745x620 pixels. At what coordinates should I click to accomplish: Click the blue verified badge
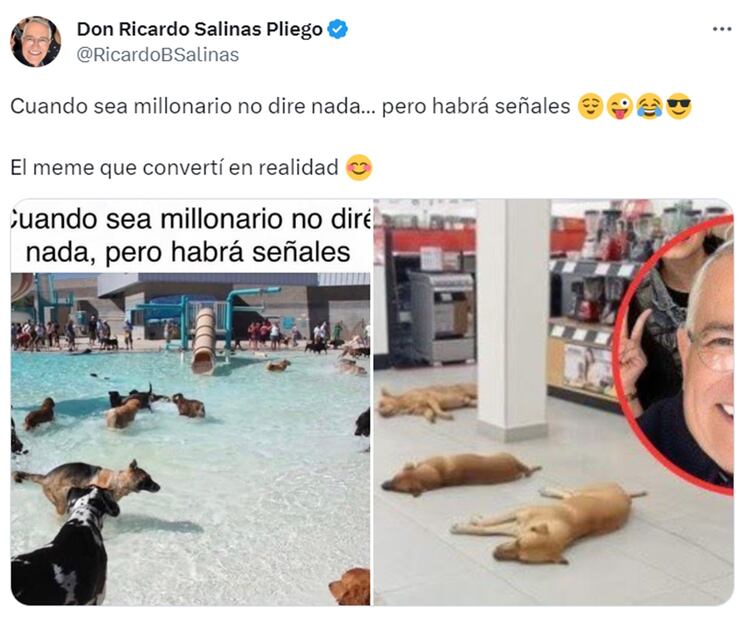pyautogui.click(x=338, y=29)
